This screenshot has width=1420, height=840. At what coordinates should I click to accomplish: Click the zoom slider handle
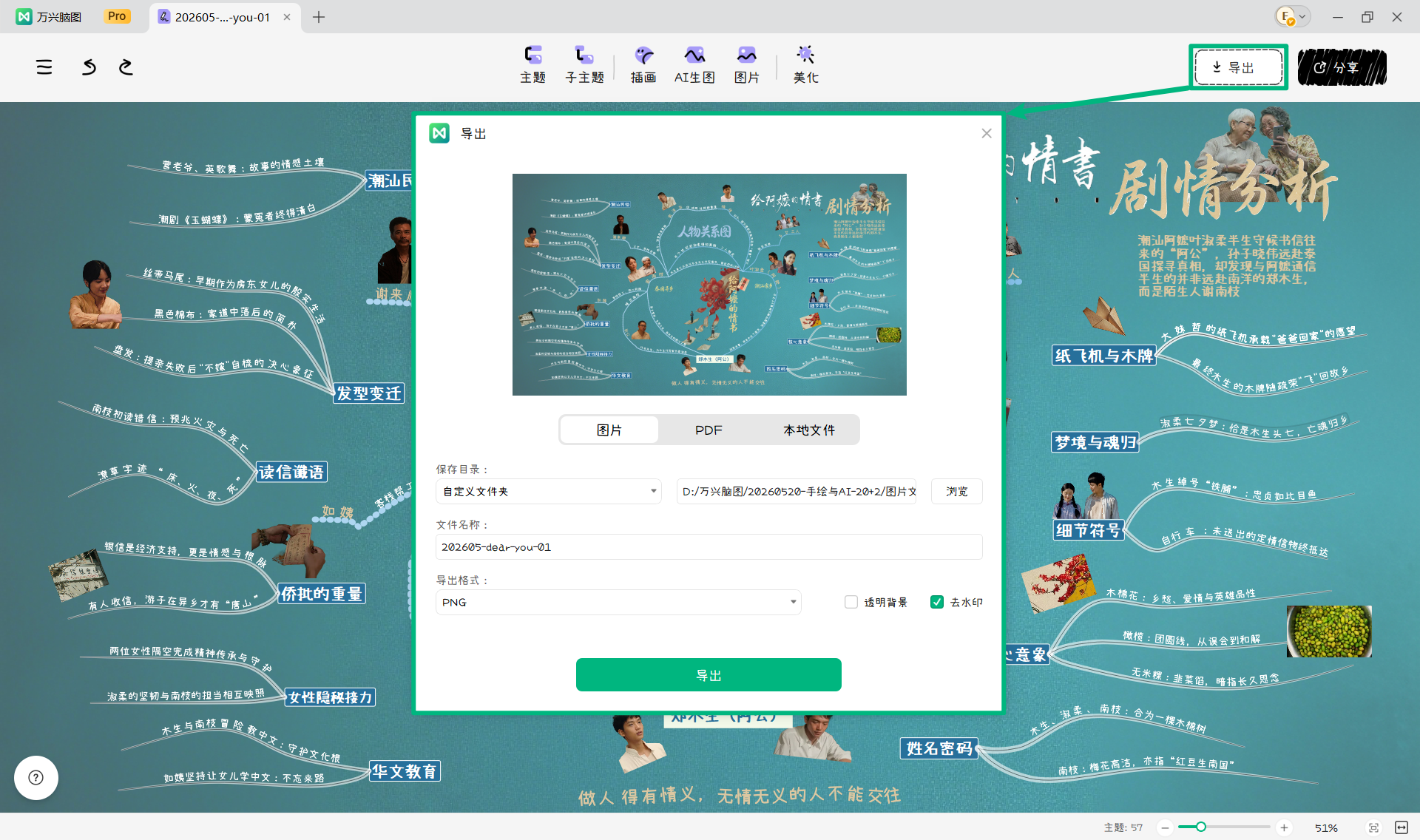[1201, 827]
